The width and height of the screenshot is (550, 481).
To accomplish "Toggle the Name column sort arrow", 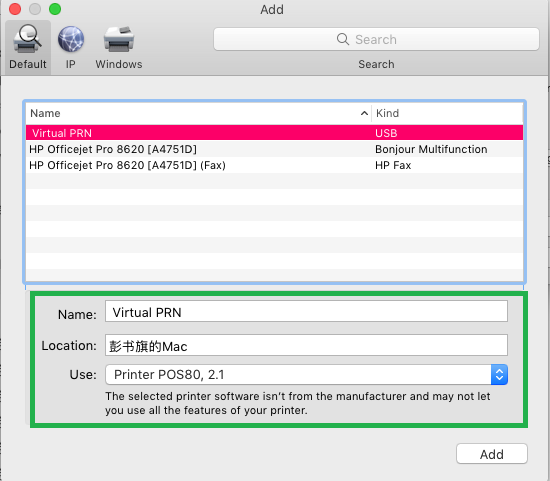I will click(364, 113).
